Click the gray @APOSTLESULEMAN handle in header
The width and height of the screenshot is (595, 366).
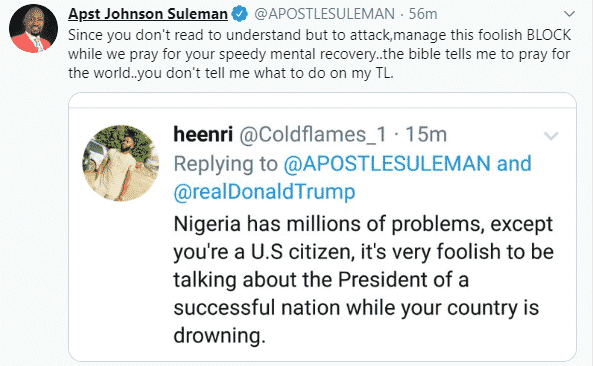[324, 14]
